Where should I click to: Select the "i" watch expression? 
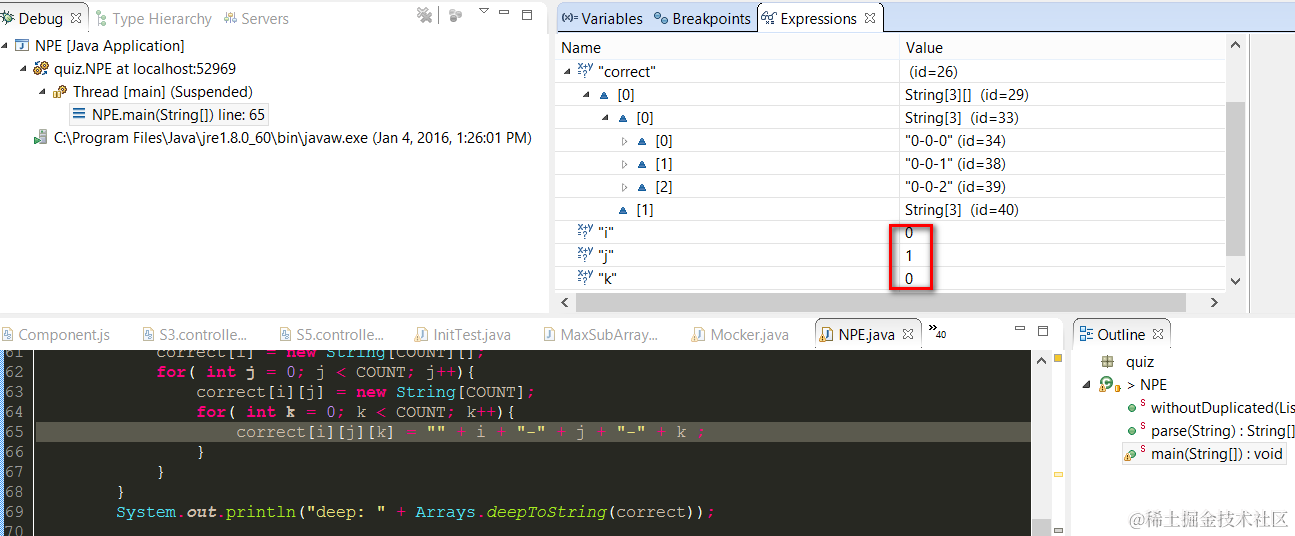[x=891, y=233]
